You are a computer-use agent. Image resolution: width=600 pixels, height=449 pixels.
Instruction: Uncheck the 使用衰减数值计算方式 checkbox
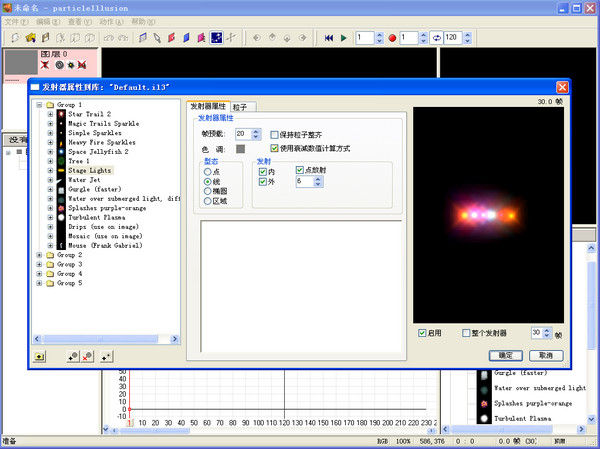[275, 148]
